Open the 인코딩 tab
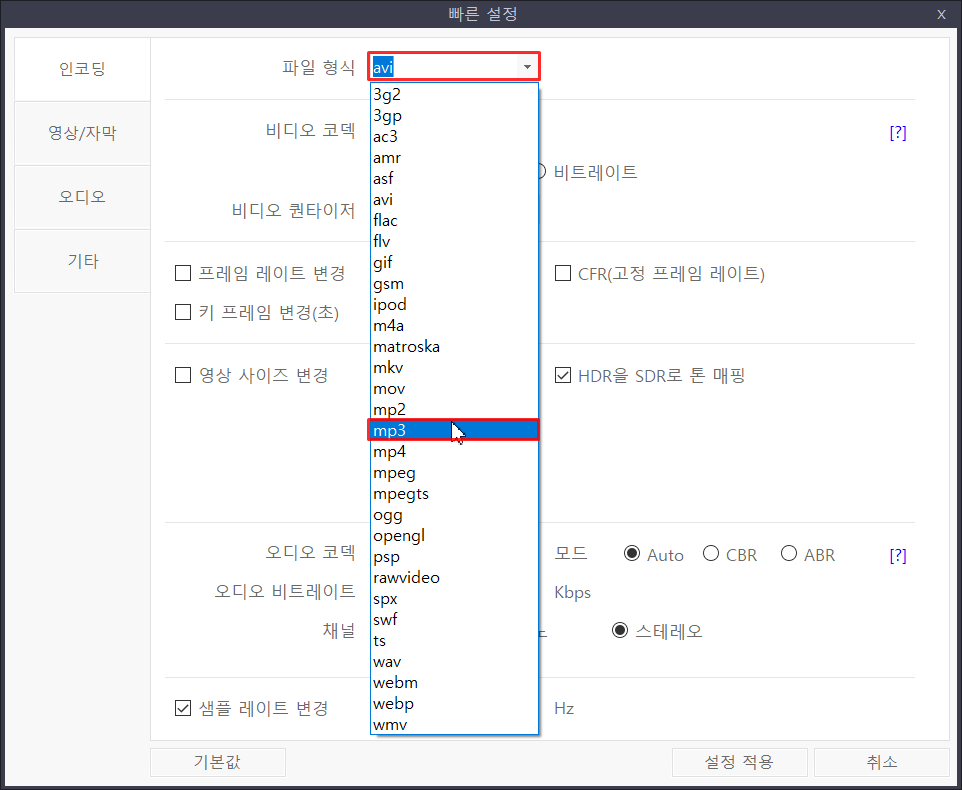The width and height of the screenshot is (962, 790). 82,69
